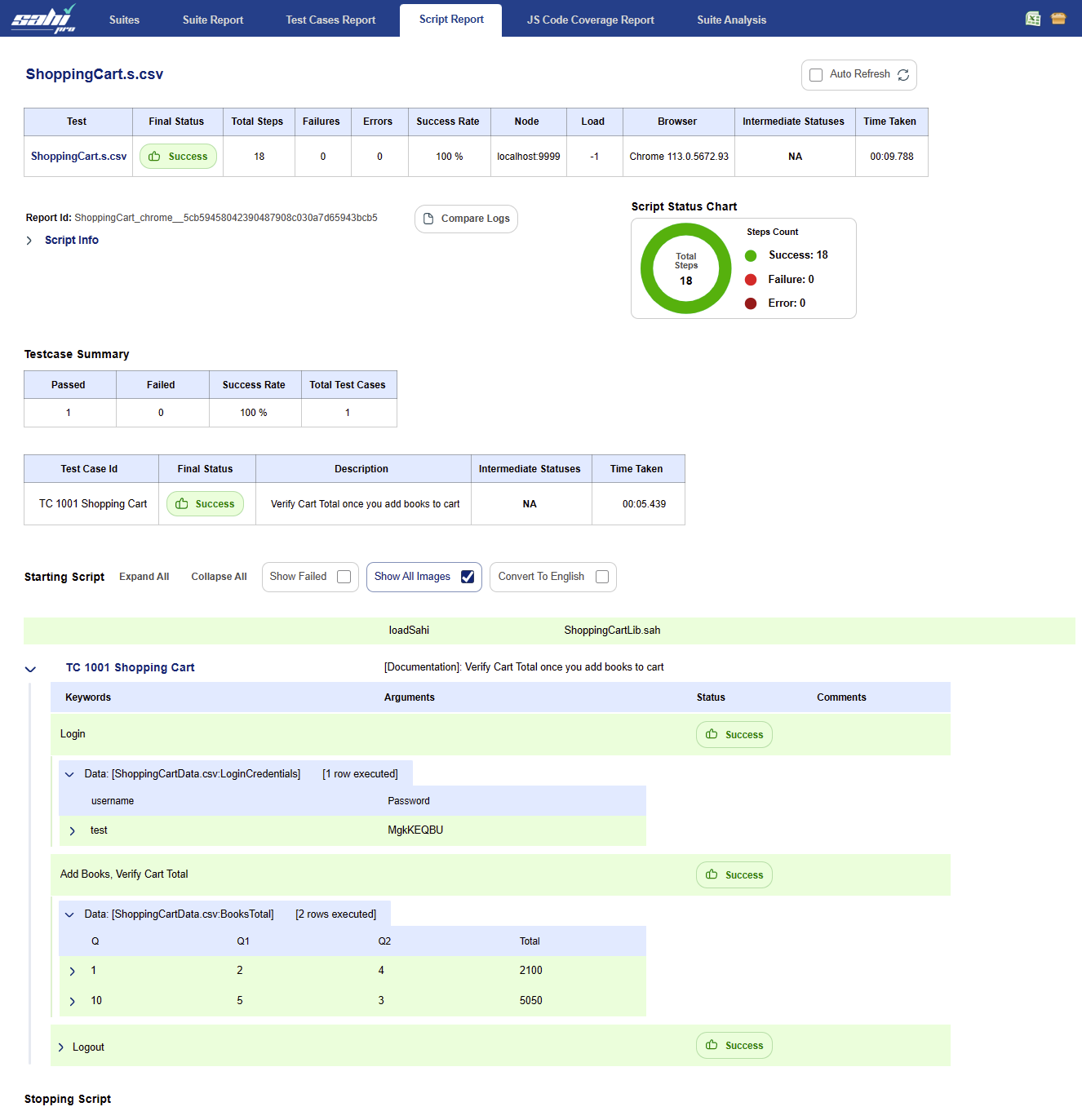Click the thumbs-up icon in the top results table

pyautogui.click(x=154, y=157)
